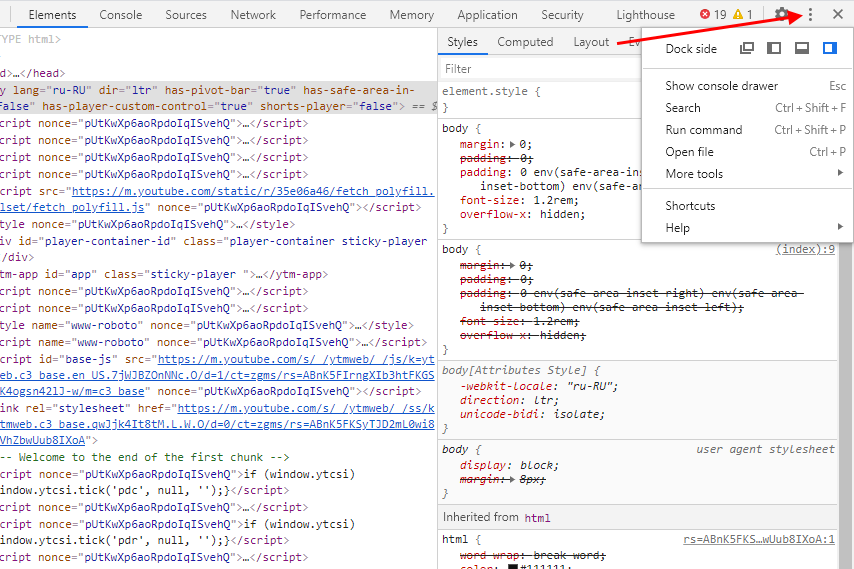Undock DevTools into separate window icon
Viewport: 854px width, 569px height.
747,48
